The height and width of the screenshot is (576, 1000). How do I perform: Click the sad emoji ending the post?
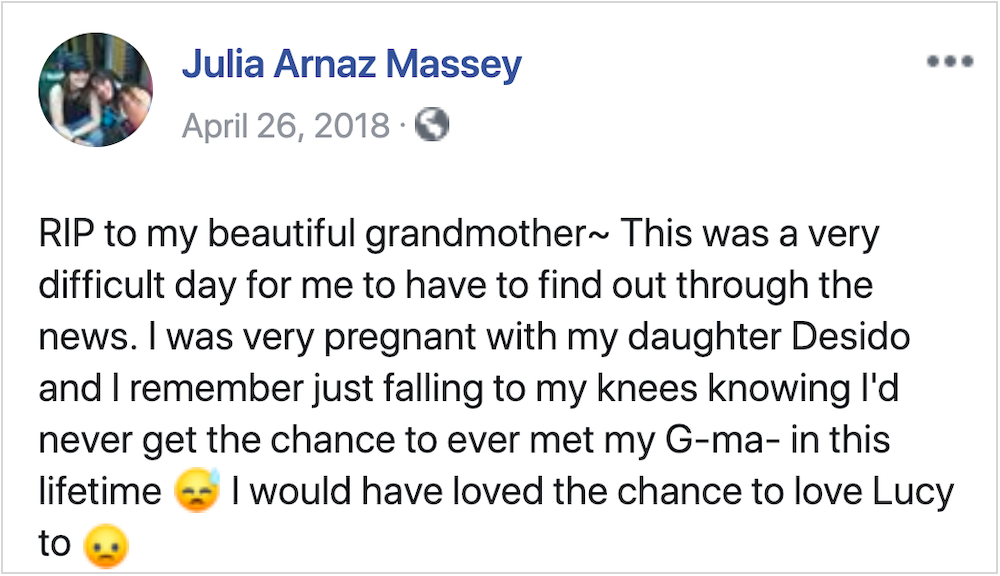pos(106,545)
